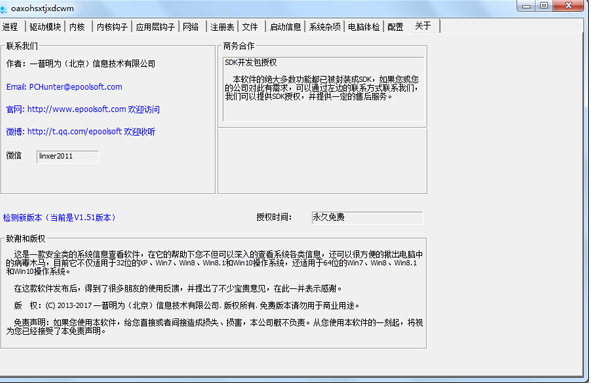The width and height of the screenshot is (591, 384).
Task: Open the 驱动模块 tab
Action: [x=45, y=27]
